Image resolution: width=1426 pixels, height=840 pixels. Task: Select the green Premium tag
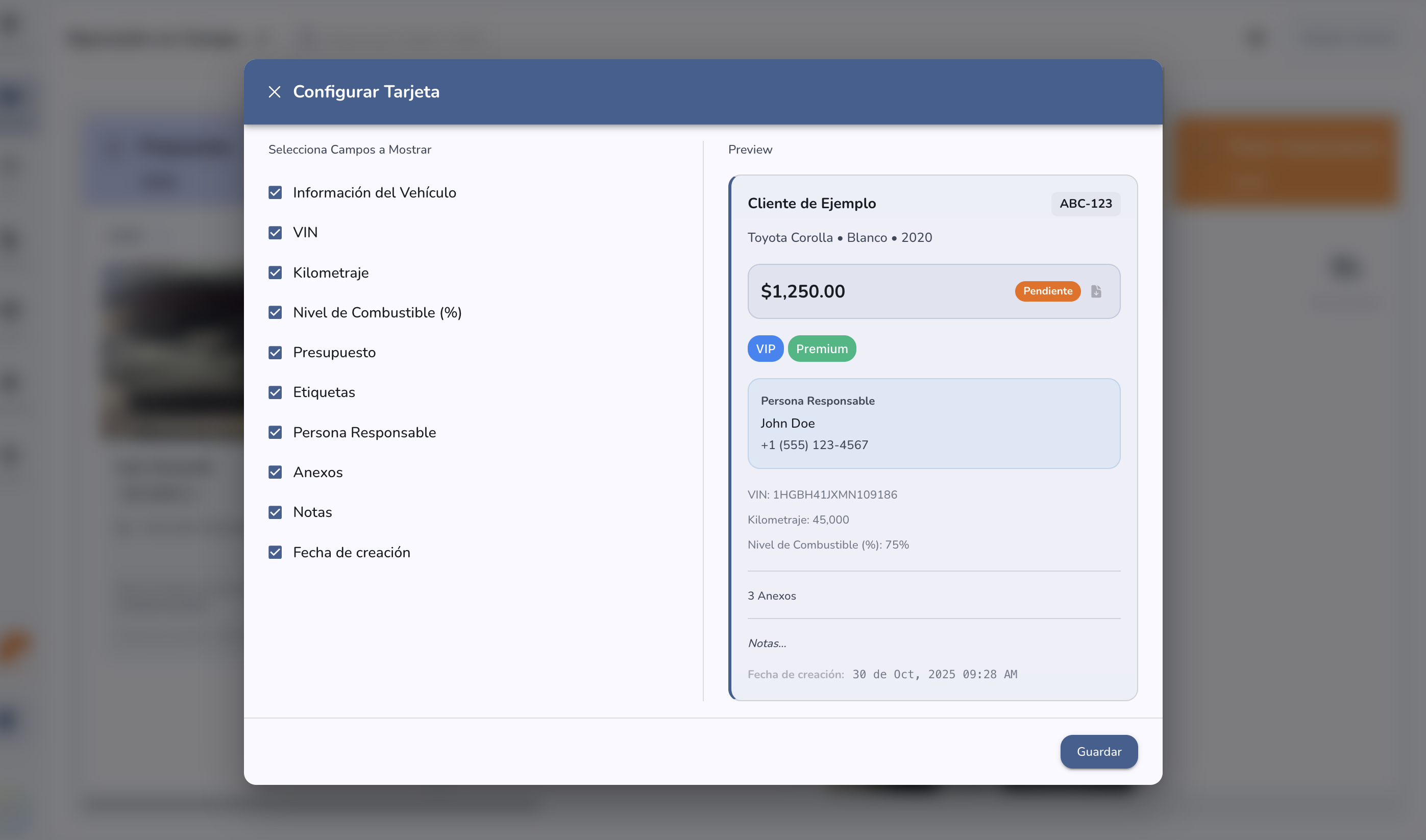click(821, 349)
